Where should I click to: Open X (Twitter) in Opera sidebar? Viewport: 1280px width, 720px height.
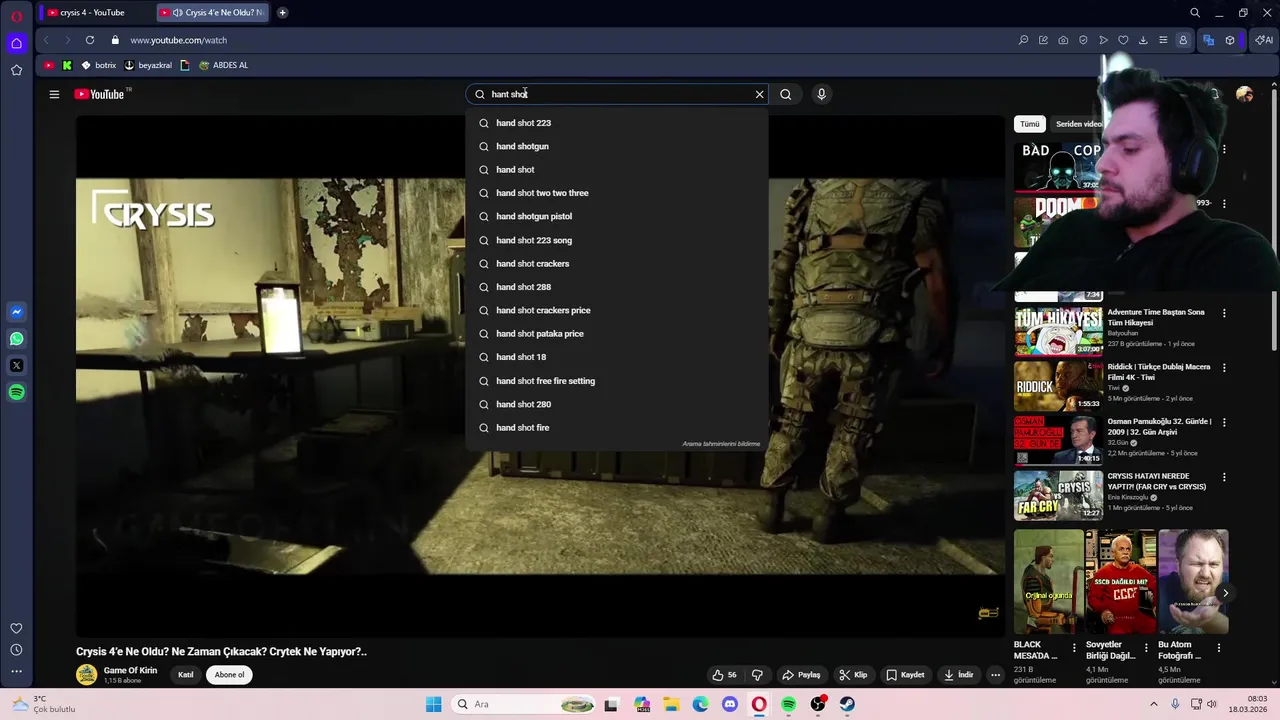pyautogui.click(x=16, y=366)
